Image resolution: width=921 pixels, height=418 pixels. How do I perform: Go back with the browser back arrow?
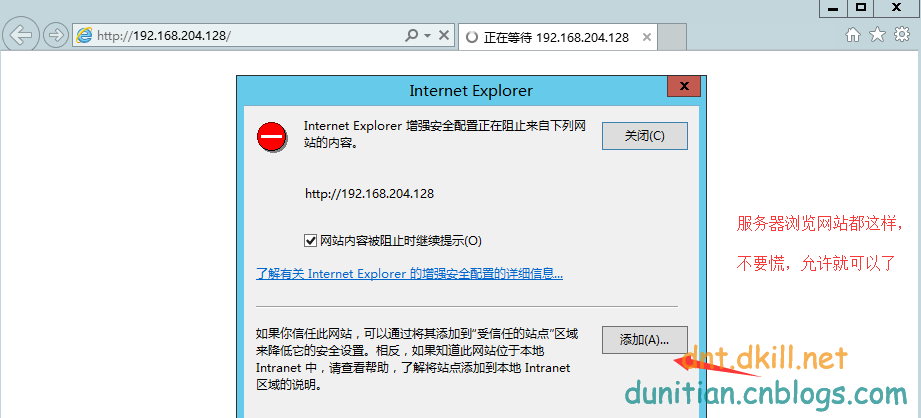(x=21, y=35)
